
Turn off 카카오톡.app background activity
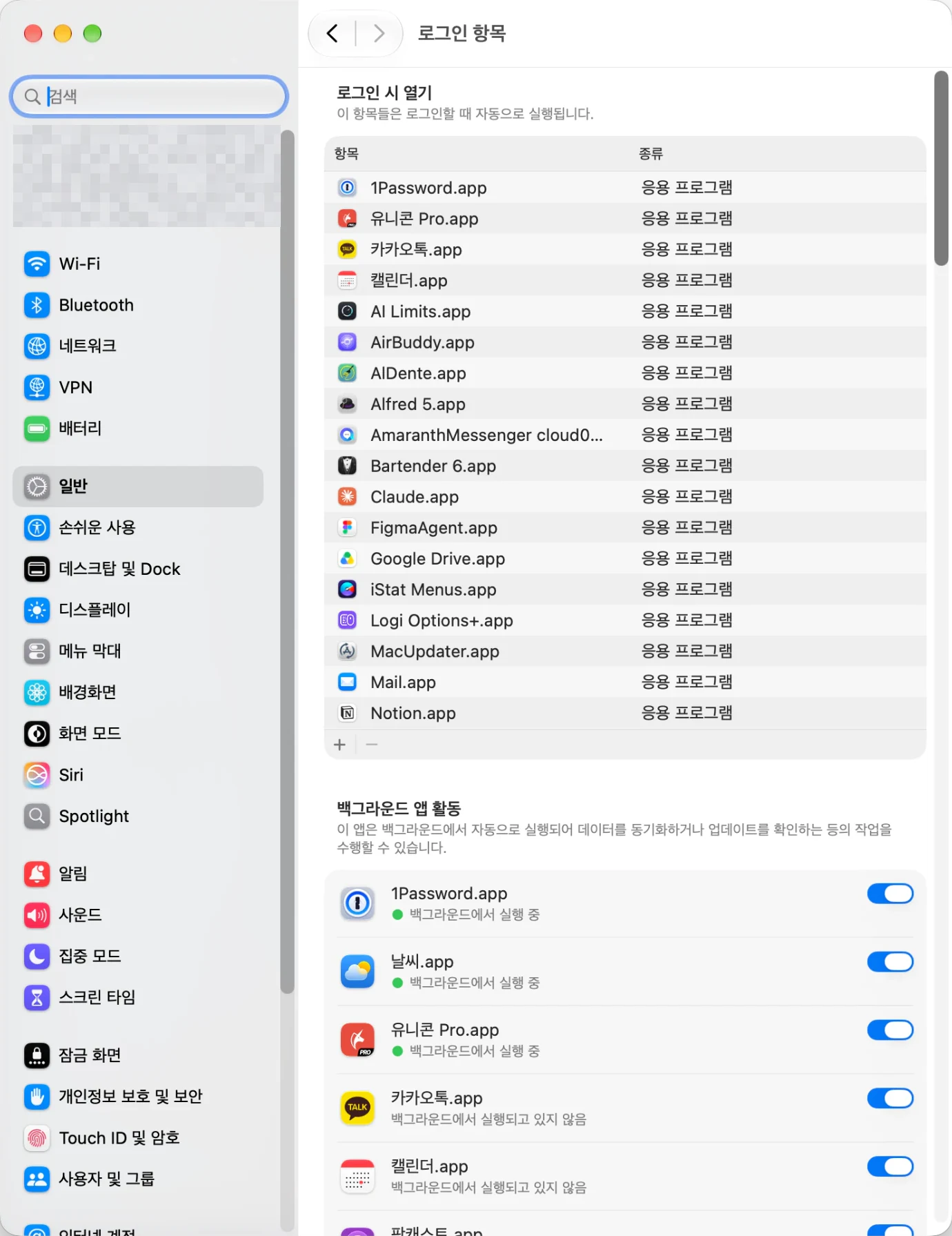pos(890,1098)
